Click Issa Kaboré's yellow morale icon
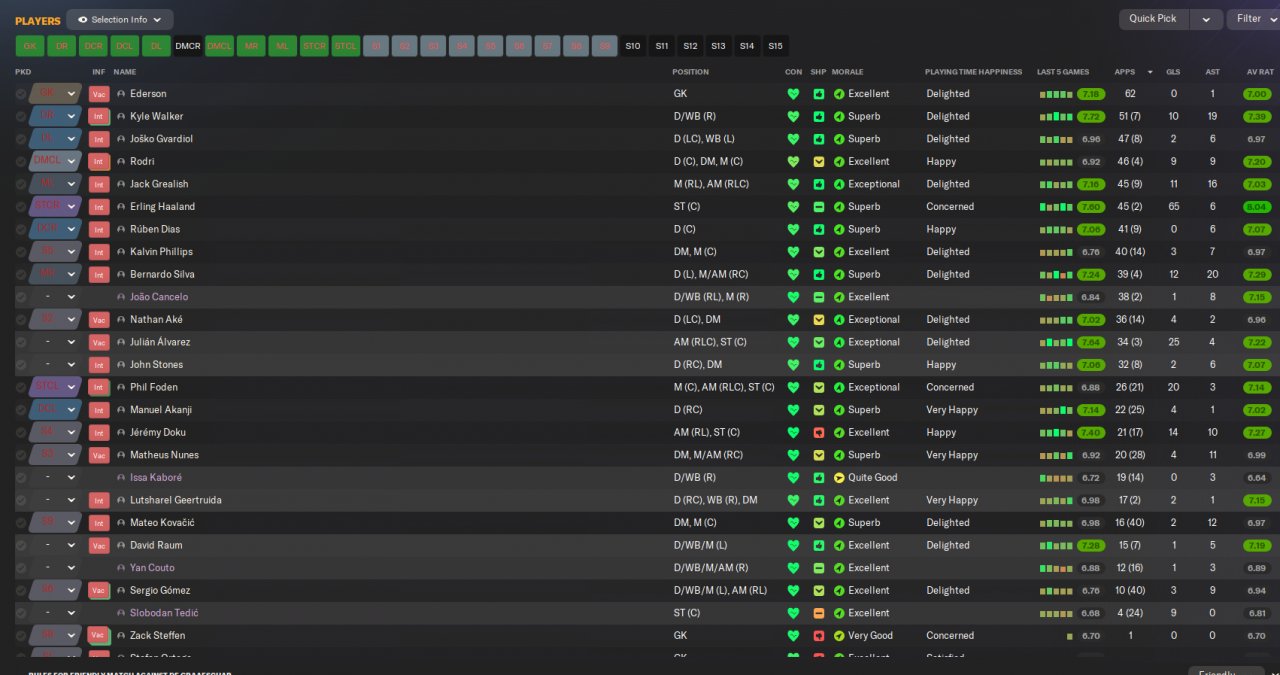Image resolution: width=1280 pixels, height=675 pixels. pyautogui.click(x=839, y=478)
